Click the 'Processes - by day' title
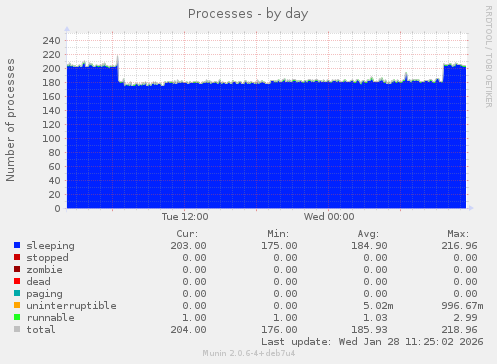The image size is (497, 364). (248, 14)
